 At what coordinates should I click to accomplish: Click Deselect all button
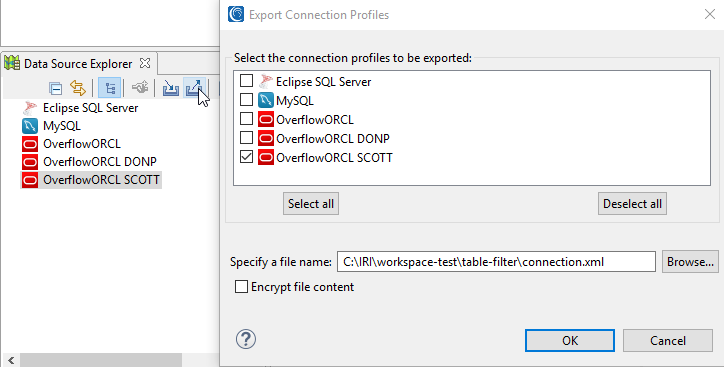(x=632, y=204)
